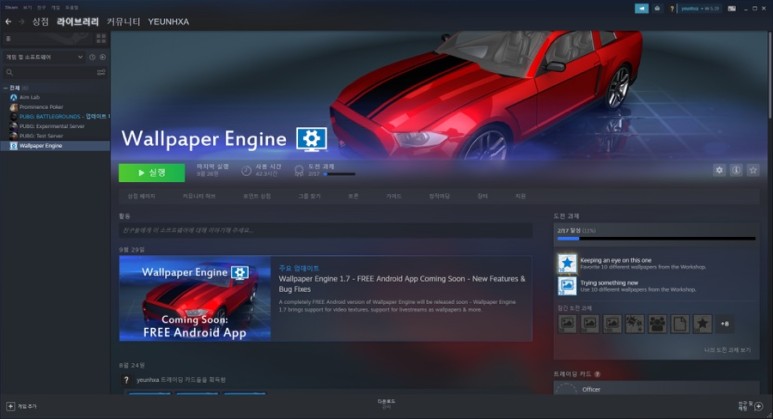This screenshot has width=773, height=419.
Task: Open the Steam menu in menu bar
Action: click(x=11, y=7)
